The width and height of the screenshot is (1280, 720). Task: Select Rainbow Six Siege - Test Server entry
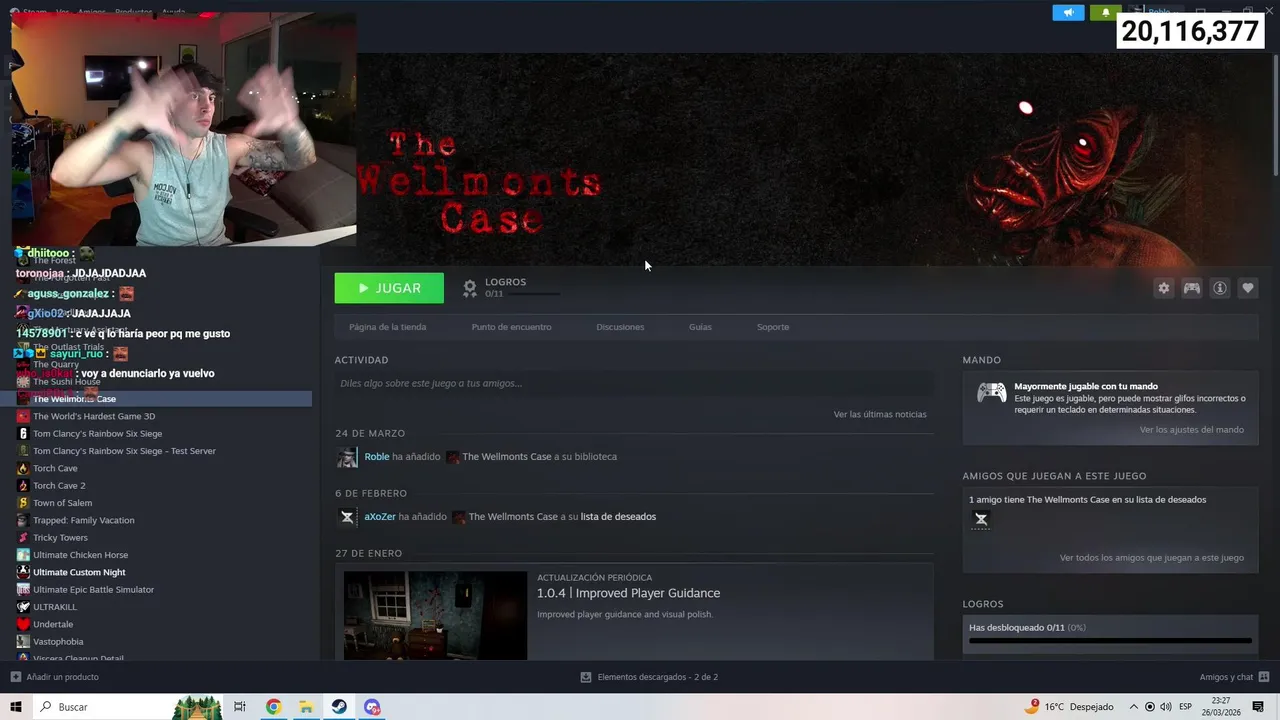pos(124,451)
